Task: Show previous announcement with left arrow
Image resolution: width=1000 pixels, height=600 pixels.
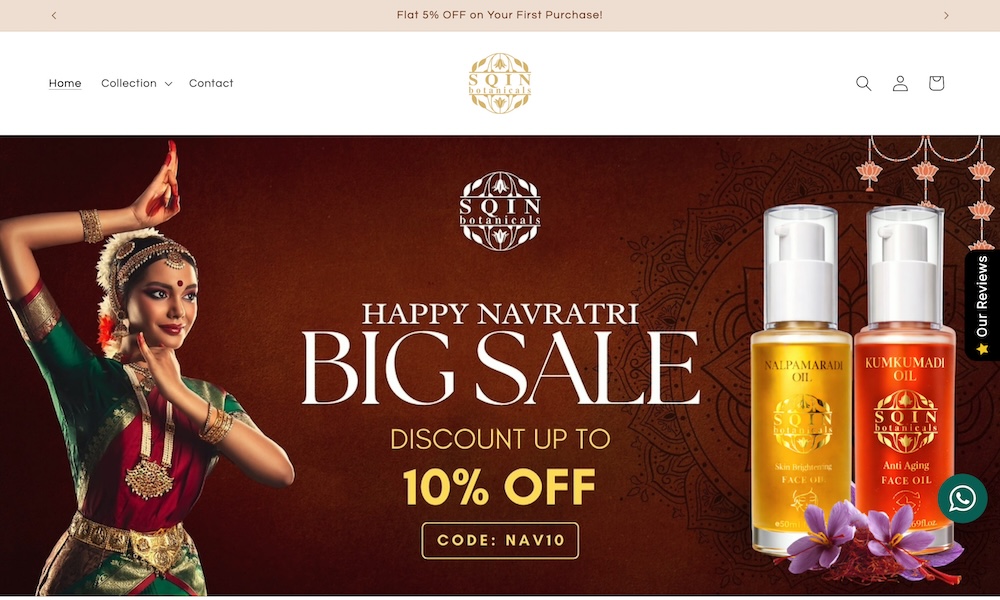Action: coord(54,15)
